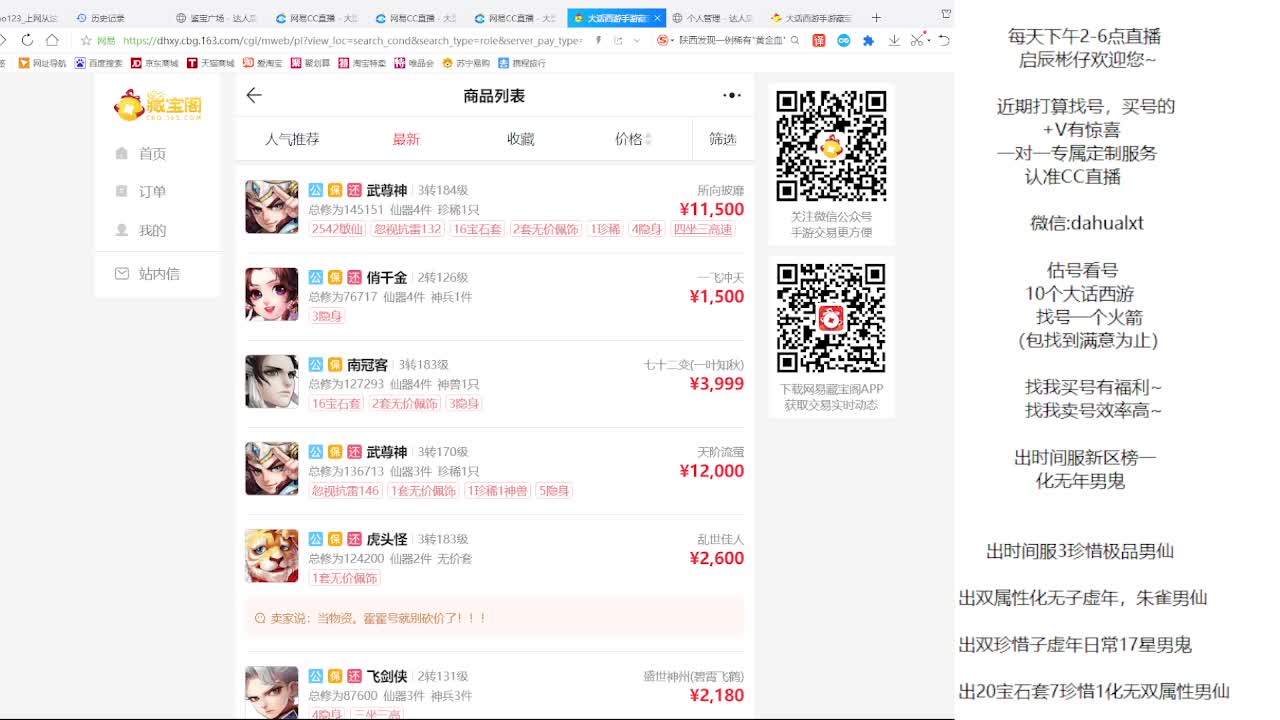Click the lightning speed-mode icon in address bar
This screenshot has height=720, width=1280.
(x=598, y=40)
